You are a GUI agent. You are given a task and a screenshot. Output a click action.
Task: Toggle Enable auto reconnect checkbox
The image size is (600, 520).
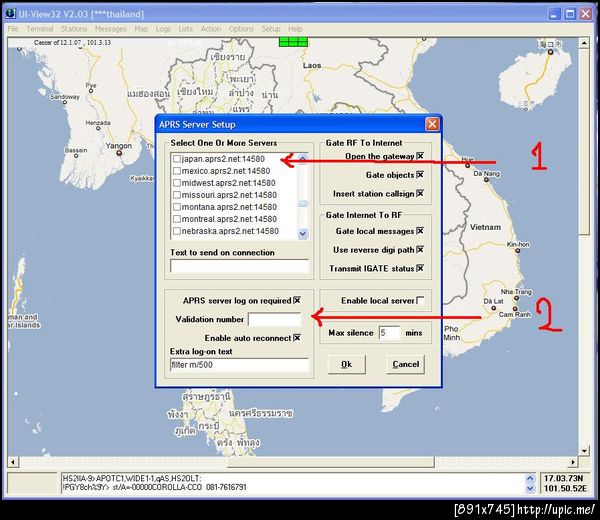(x=297, y=338)
